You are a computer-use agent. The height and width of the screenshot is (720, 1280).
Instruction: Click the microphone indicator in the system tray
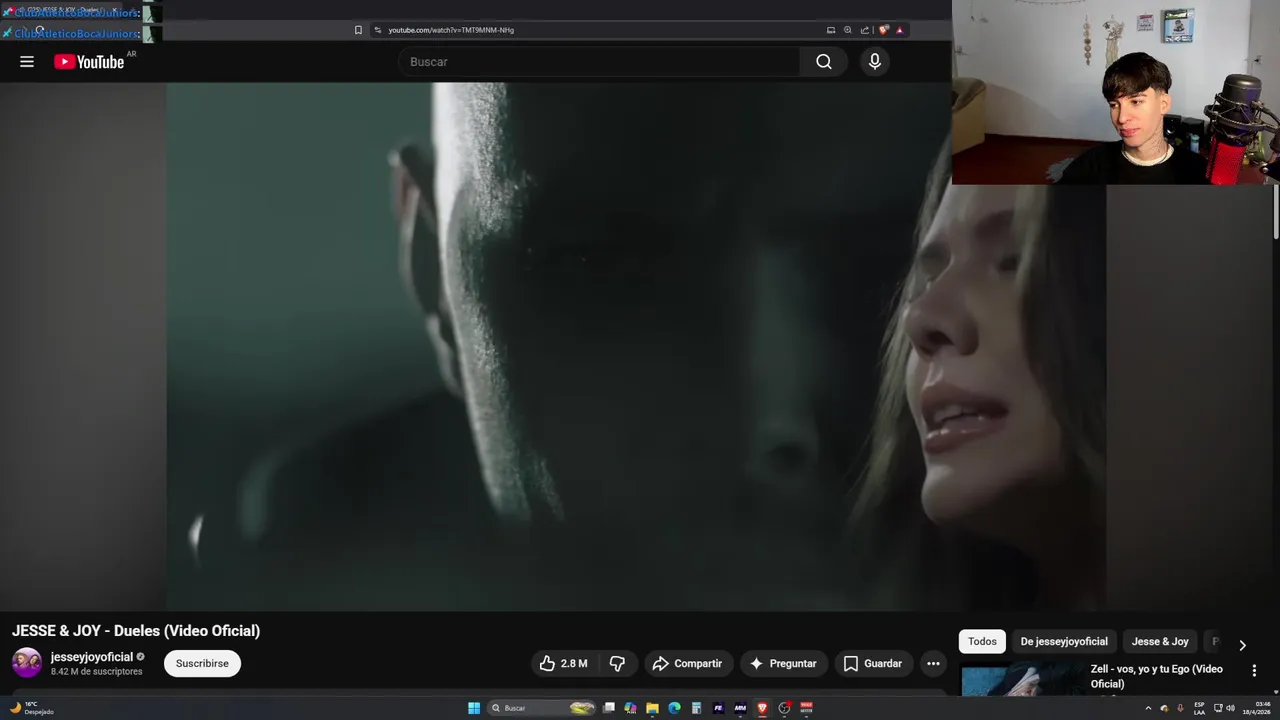click(x=1180, y=708)
